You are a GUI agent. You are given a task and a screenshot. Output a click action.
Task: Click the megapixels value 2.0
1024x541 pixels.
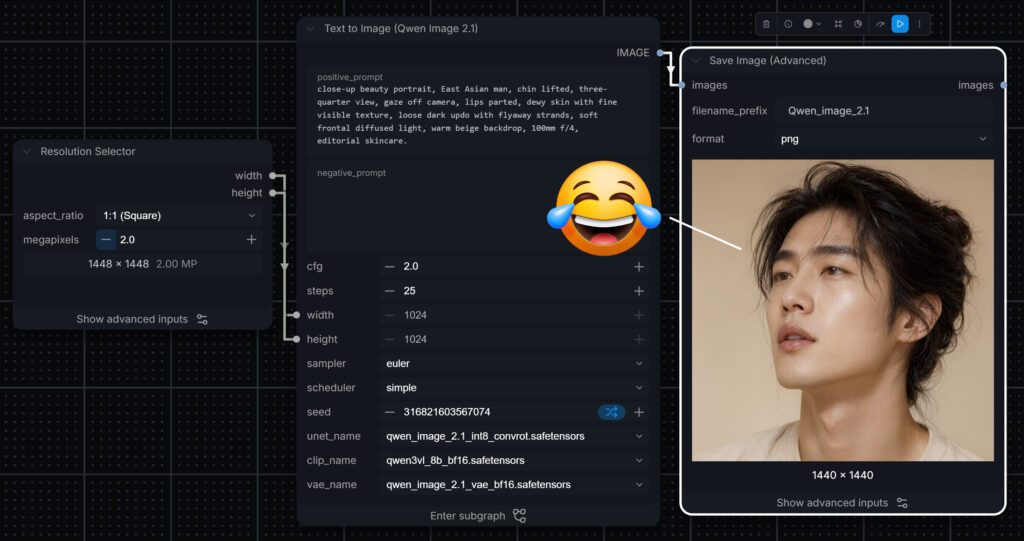tap(127, 240)
